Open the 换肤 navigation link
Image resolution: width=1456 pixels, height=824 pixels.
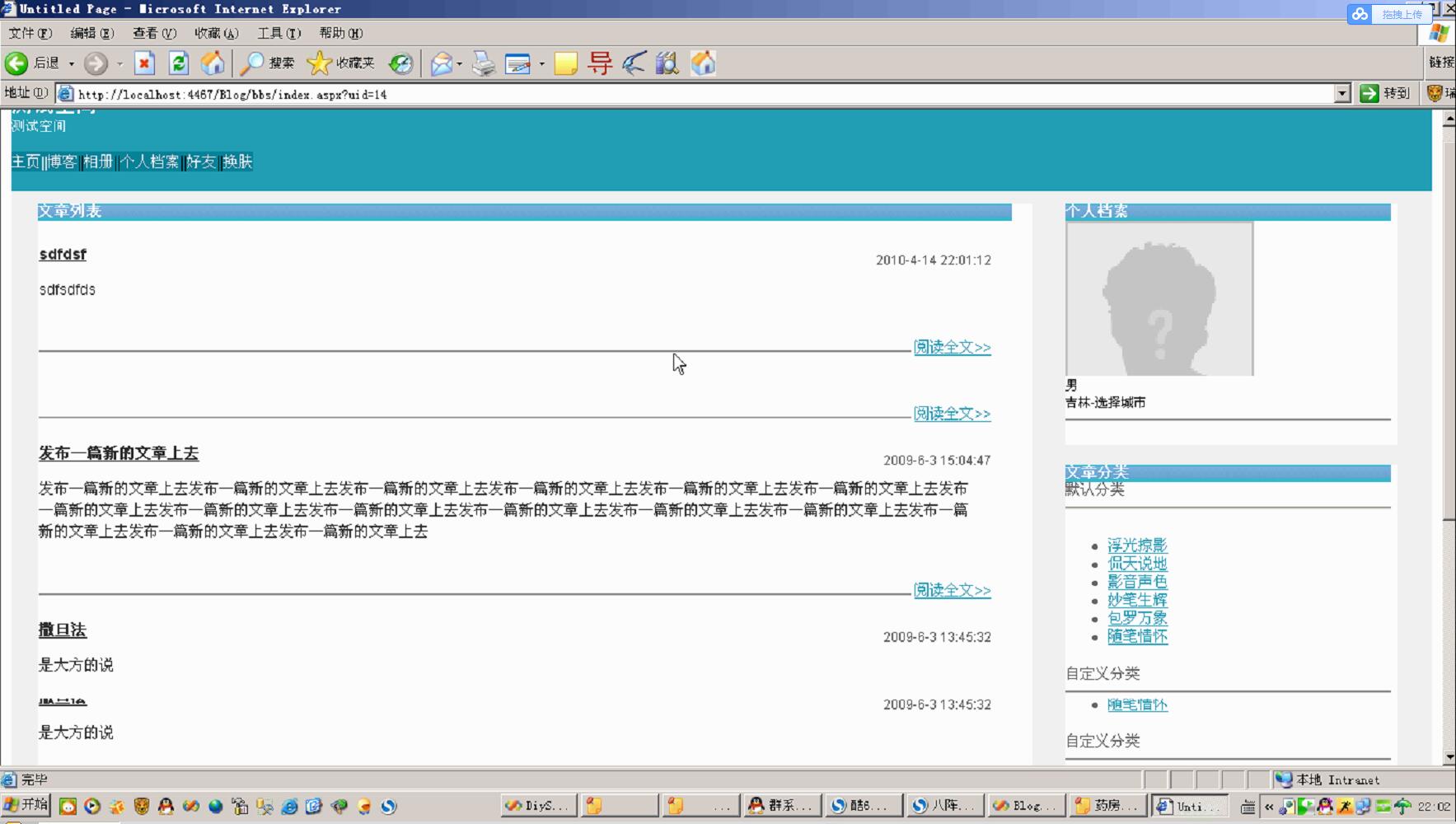coord(237,162)
